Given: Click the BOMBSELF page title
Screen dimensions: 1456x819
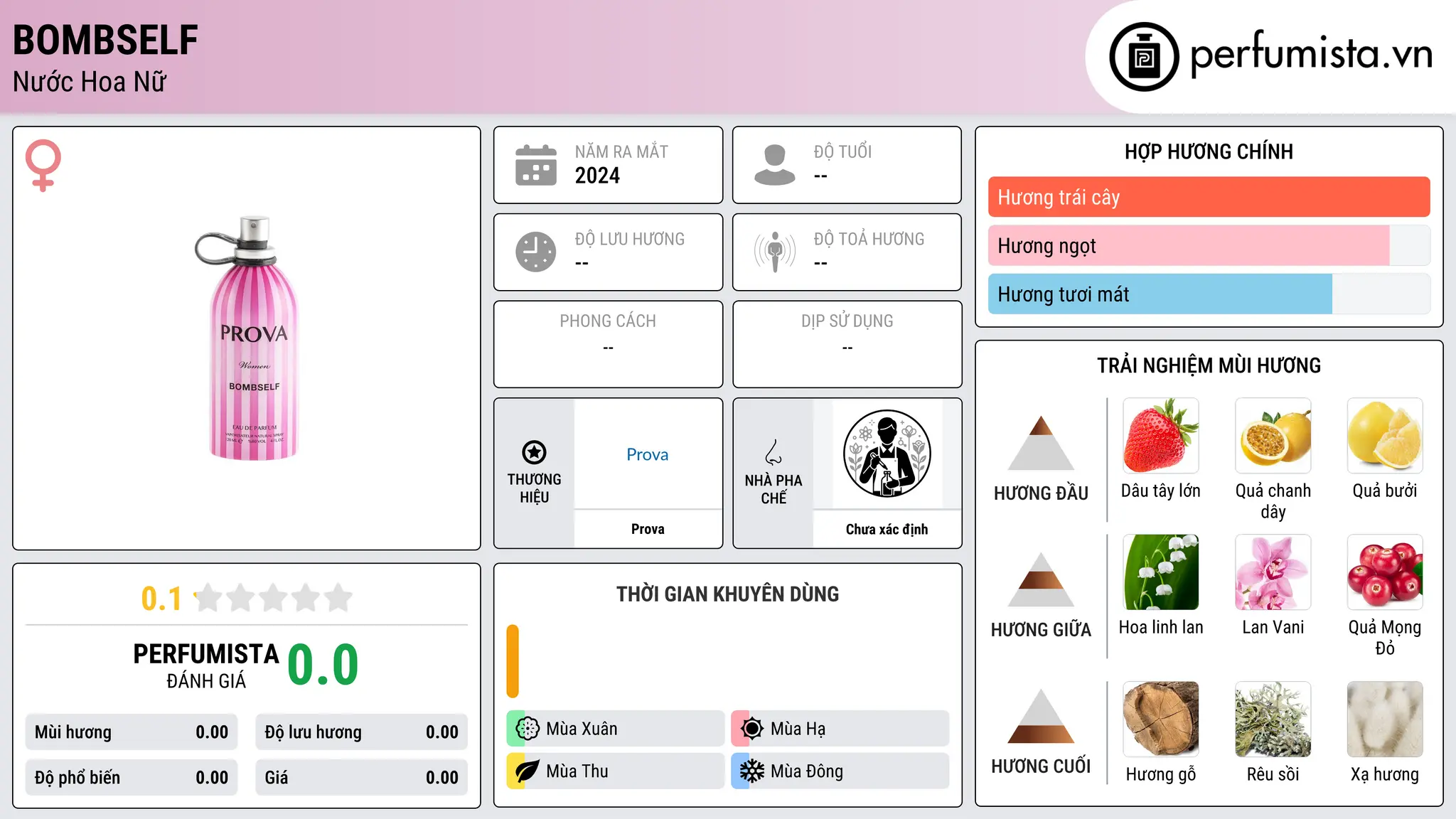Looking at the screenshot, I should point(105,40).
